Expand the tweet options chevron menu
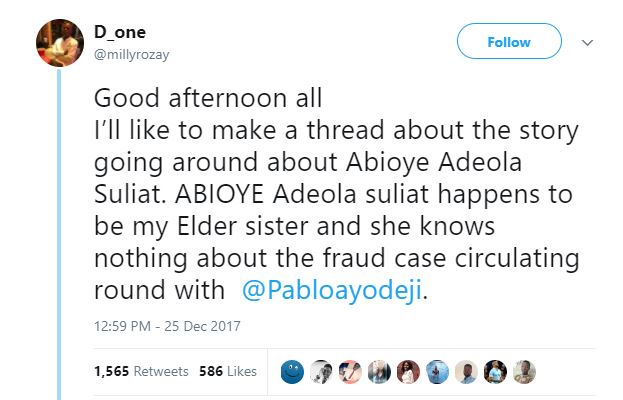 coord(587,43)
